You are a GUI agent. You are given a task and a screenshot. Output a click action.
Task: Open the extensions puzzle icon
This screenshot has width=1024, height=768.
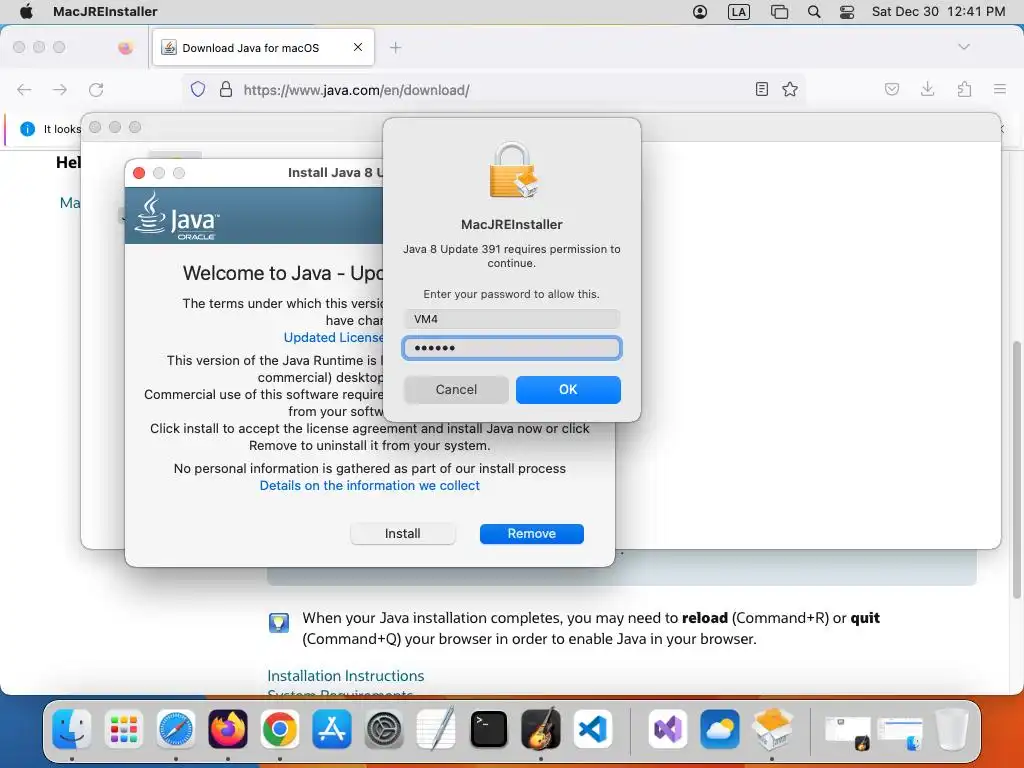tap(964, 89)
